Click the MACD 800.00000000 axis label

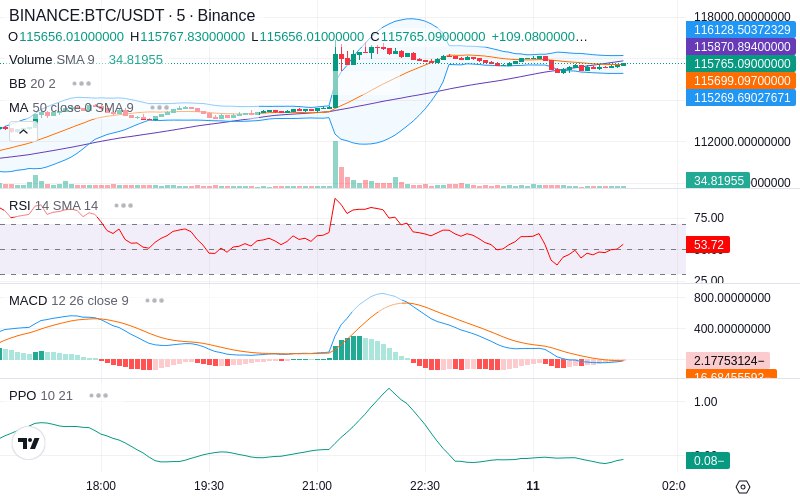click(732, 298)
